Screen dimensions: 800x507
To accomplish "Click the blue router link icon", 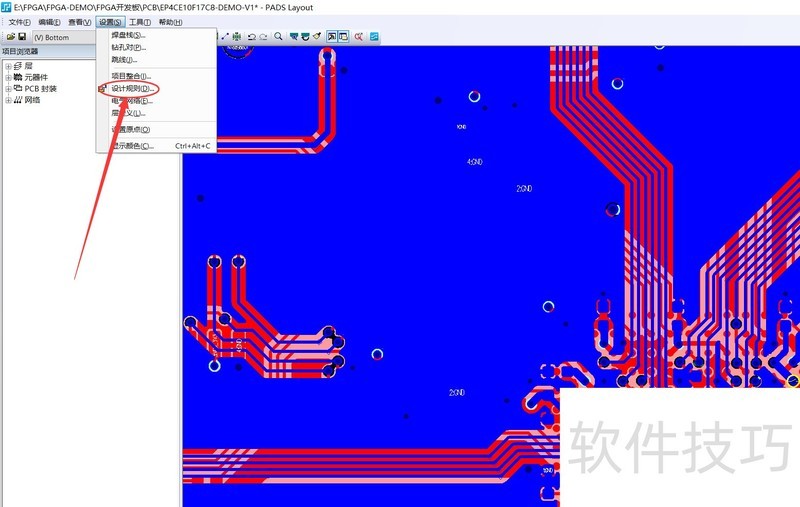I will point(374,36).
